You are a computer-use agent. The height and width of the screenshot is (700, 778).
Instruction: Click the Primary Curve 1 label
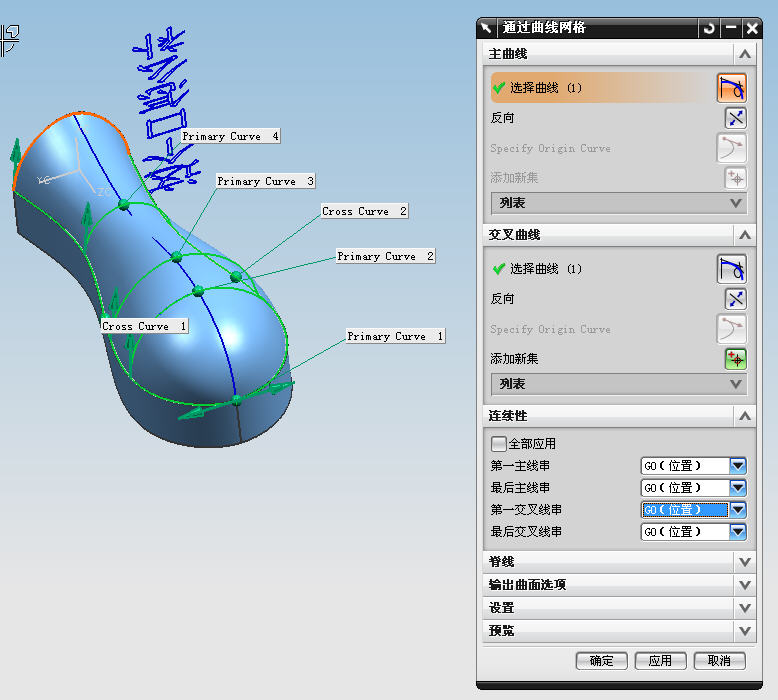click(395, 336)
